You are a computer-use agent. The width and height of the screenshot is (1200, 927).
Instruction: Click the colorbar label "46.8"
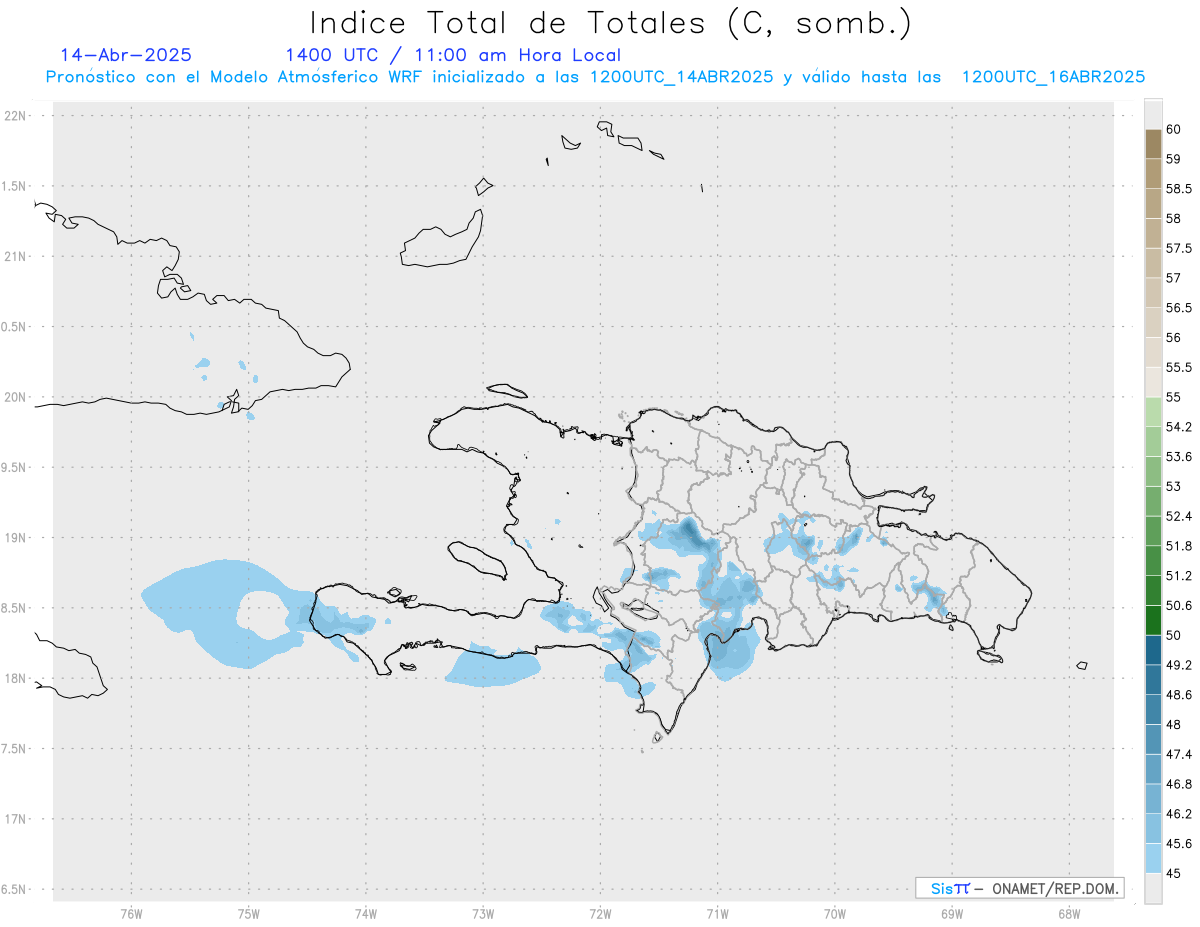1178,784
